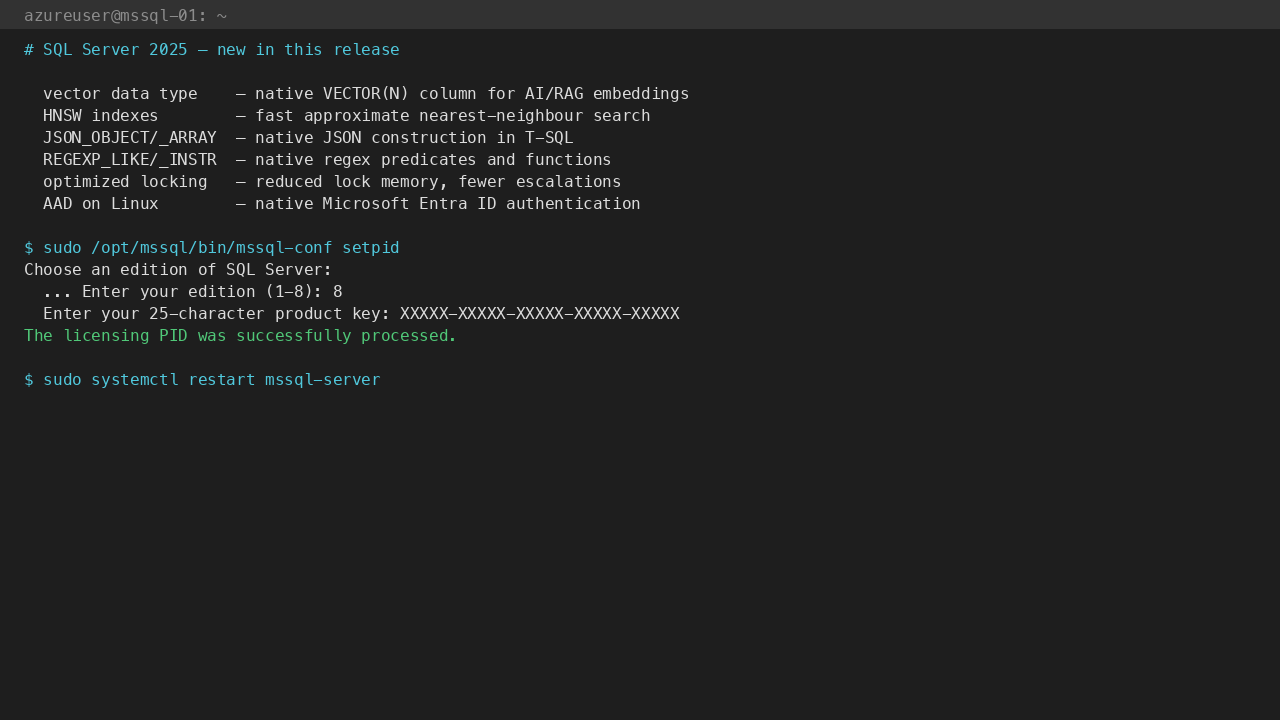Viewport: 1280px width, 720px height.
Task: Click 'The licensing PID was successfully processed.' message
Action: pos(241,336)
